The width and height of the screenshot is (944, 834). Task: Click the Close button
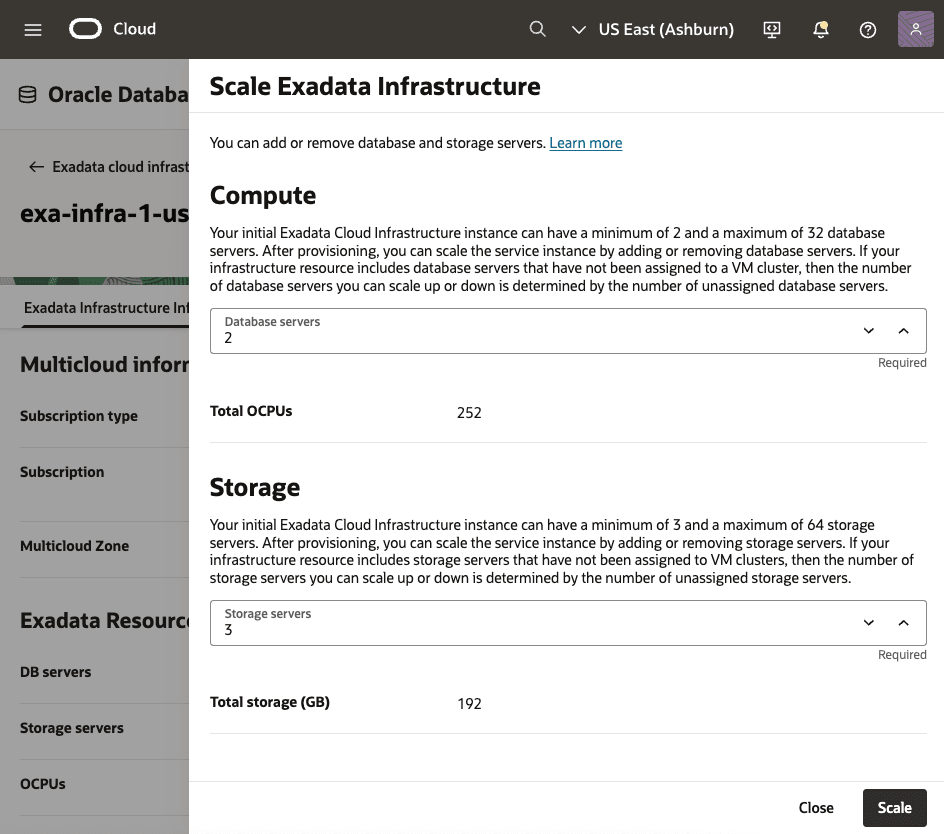click(x=816, y=807)
